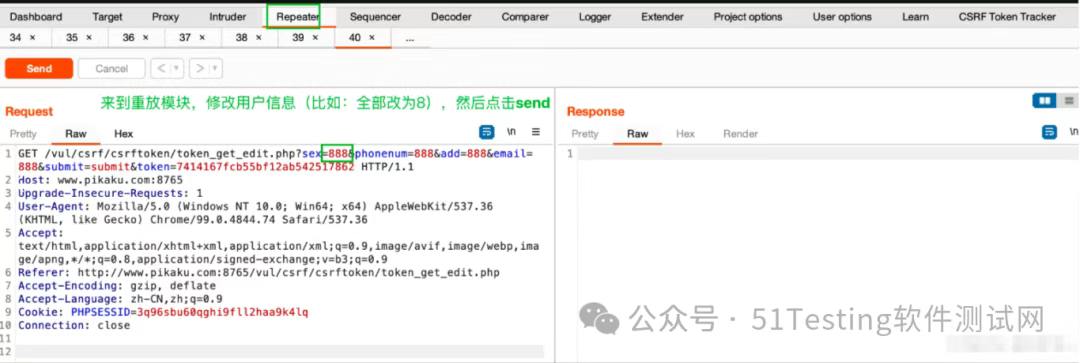Click empty line 12 of the Request editor
The image size is (1080, 363).
coord(280,351)
